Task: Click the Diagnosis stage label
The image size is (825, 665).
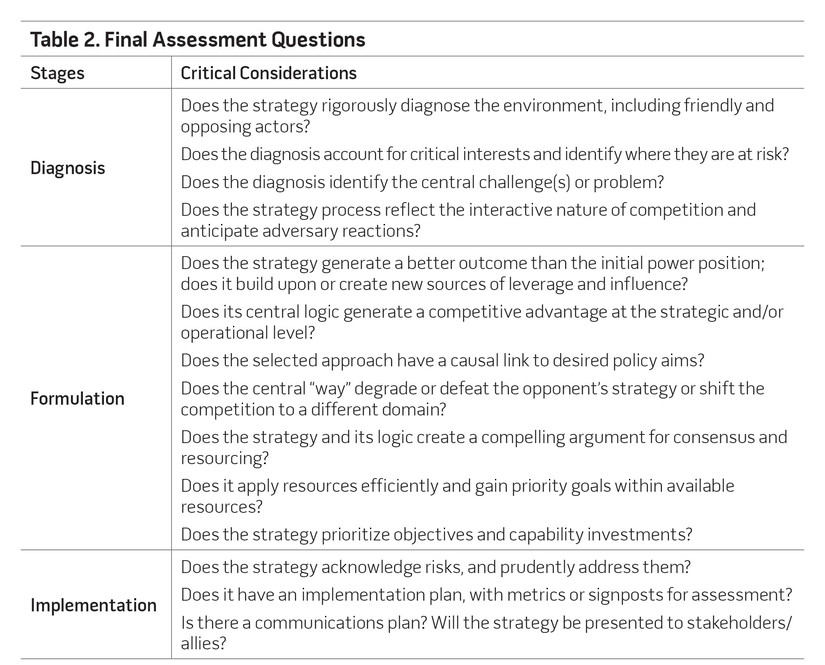Action: (x=67, y=168)
